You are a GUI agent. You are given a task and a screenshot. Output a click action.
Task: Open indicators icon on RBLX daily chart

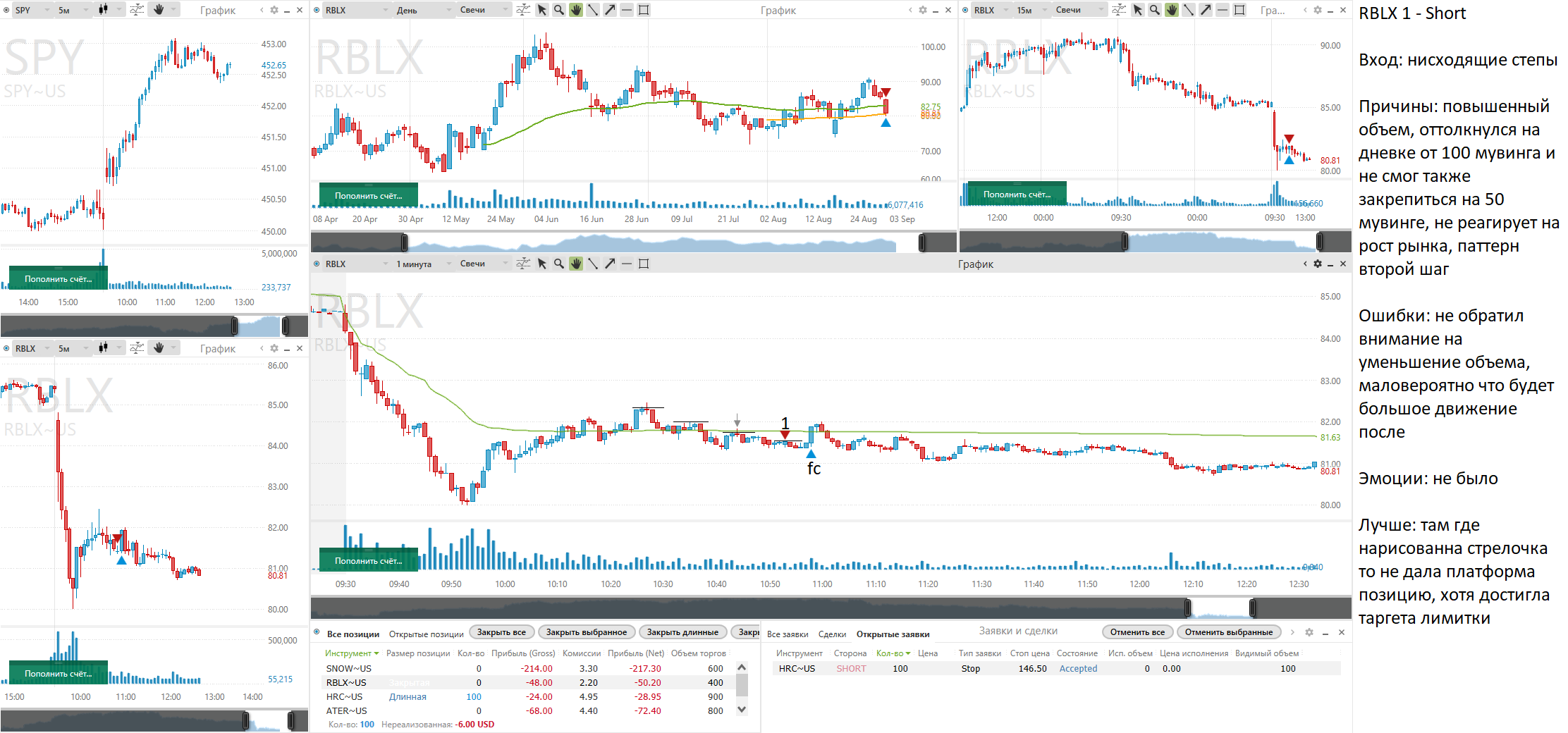[523, 10]
